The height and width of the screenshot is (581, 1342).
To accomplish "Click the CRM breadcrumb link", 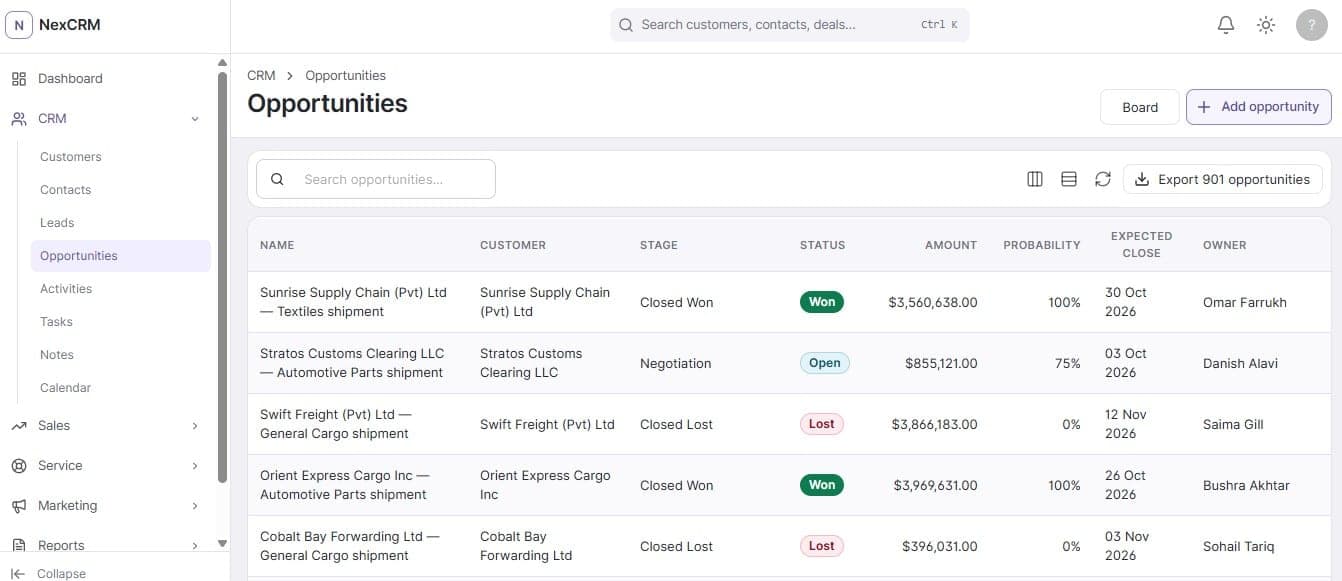I will (261, 75).
